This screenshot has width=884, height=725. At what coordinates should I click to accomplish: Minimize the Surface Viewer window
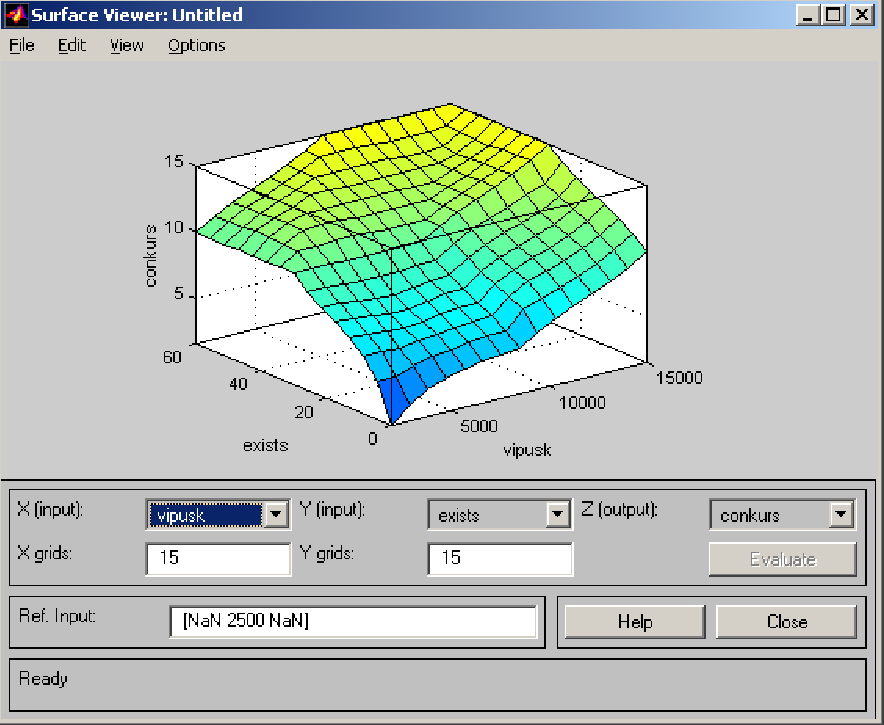(x=809, y=15)
